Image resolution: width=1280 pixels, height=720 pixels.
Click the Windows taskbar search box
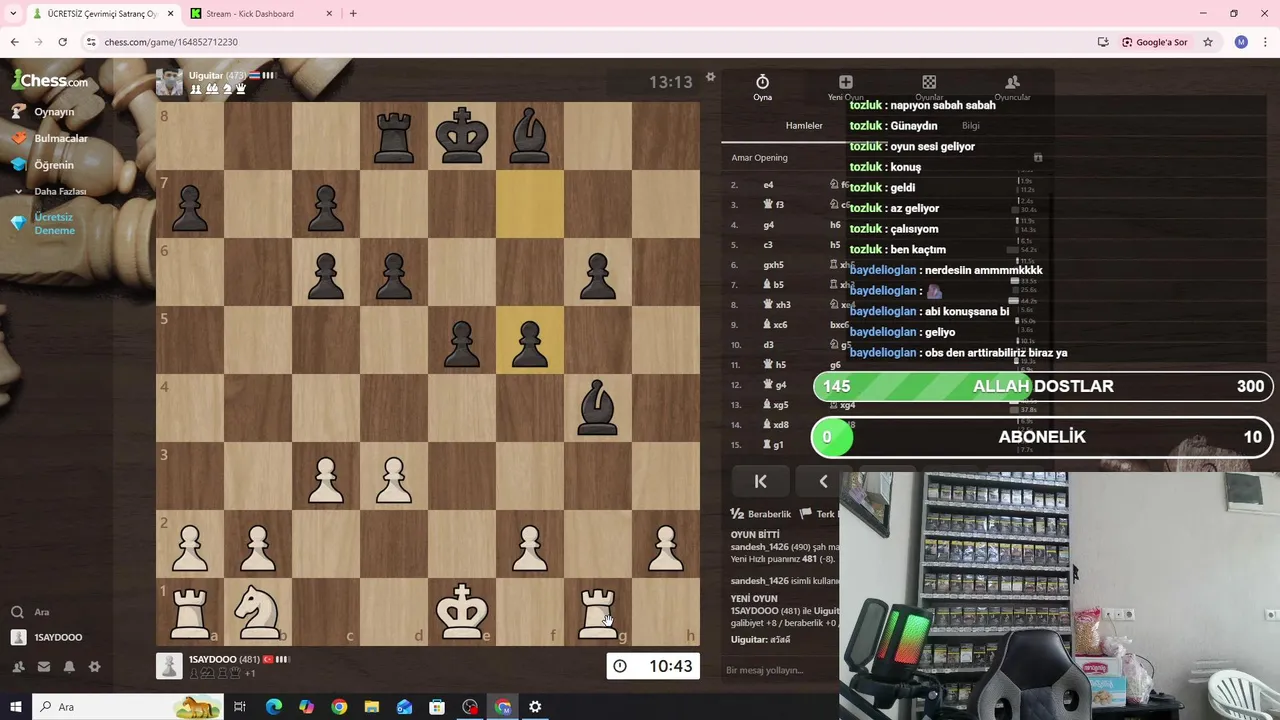128,707
